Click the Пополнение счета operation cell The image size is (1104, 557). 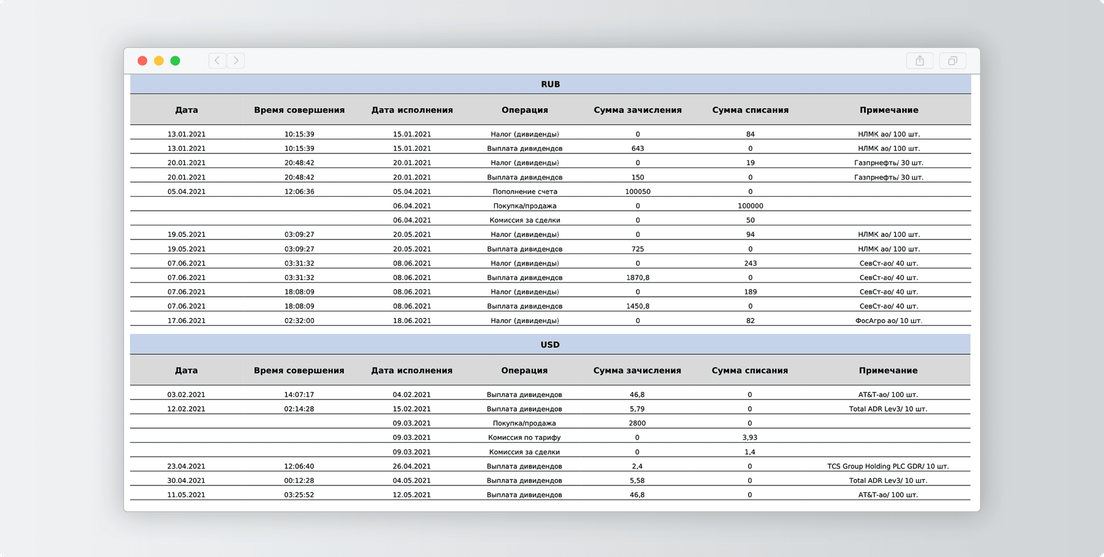tap(525, 192)
